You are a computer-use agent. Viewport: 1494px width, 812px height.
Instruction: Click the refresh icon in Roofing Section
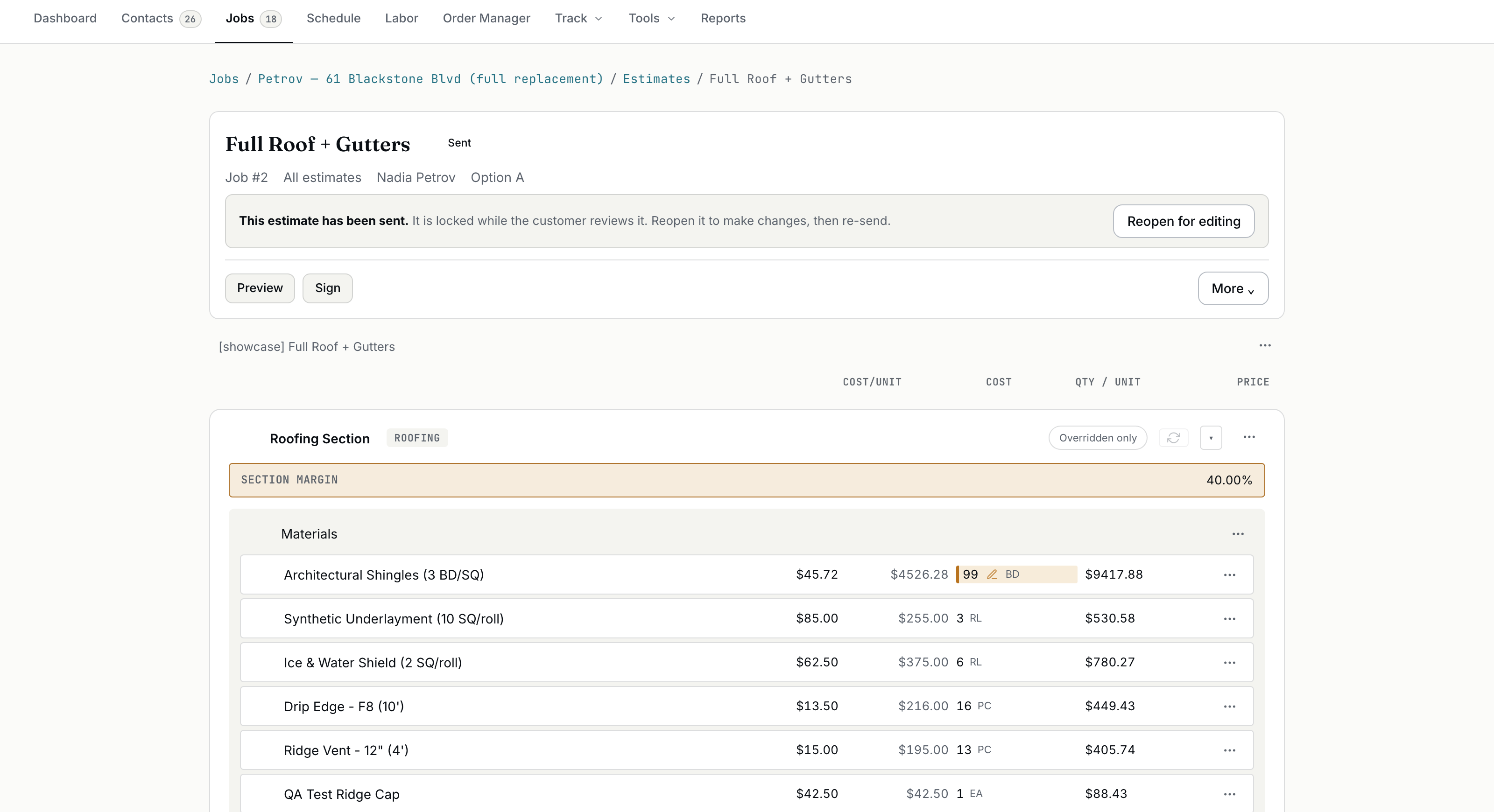1173,438
